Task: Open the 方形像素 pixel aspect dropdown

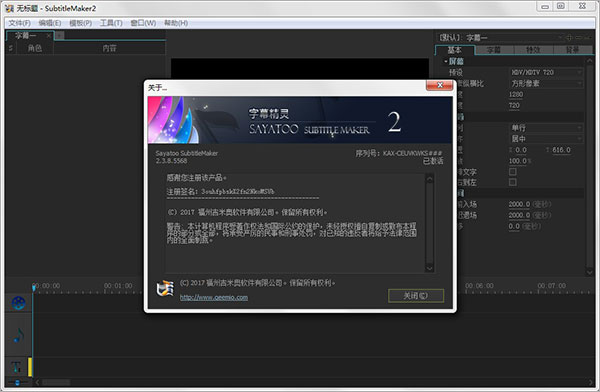Action: tap(546, 83)
